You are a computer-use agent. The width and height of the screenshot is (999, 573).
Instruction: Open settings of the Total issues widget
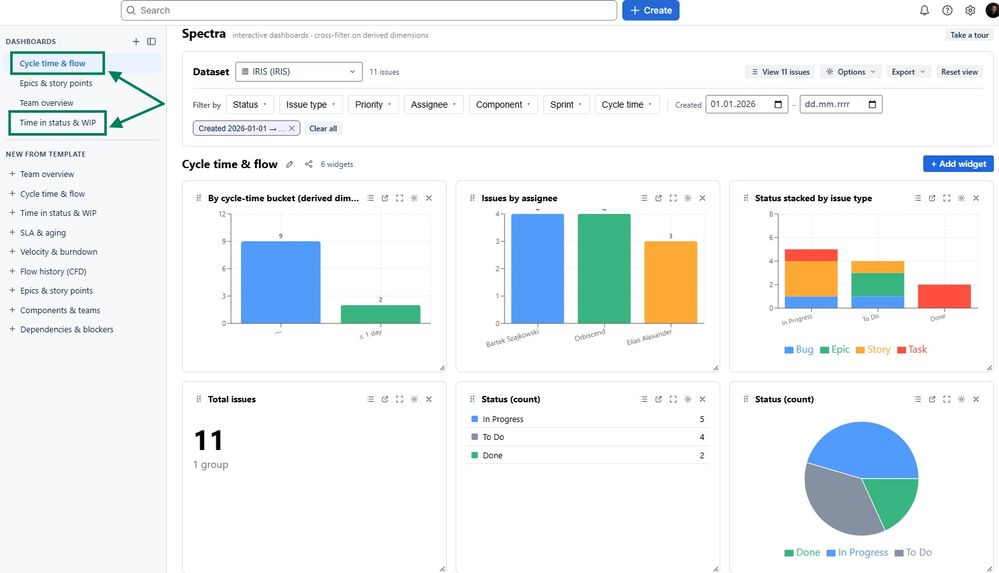pyautogui.click(x=414, y=399)
